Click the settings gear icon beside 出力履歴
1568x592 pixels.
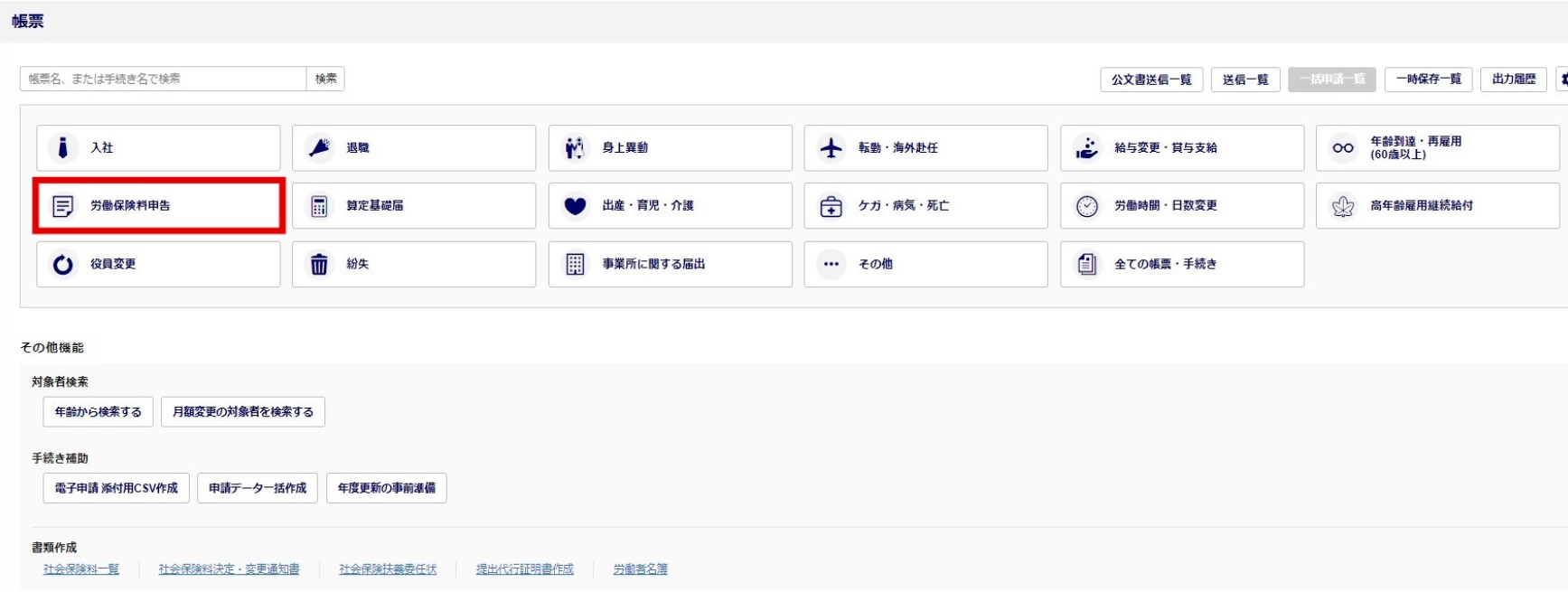tap(1563, 80)
